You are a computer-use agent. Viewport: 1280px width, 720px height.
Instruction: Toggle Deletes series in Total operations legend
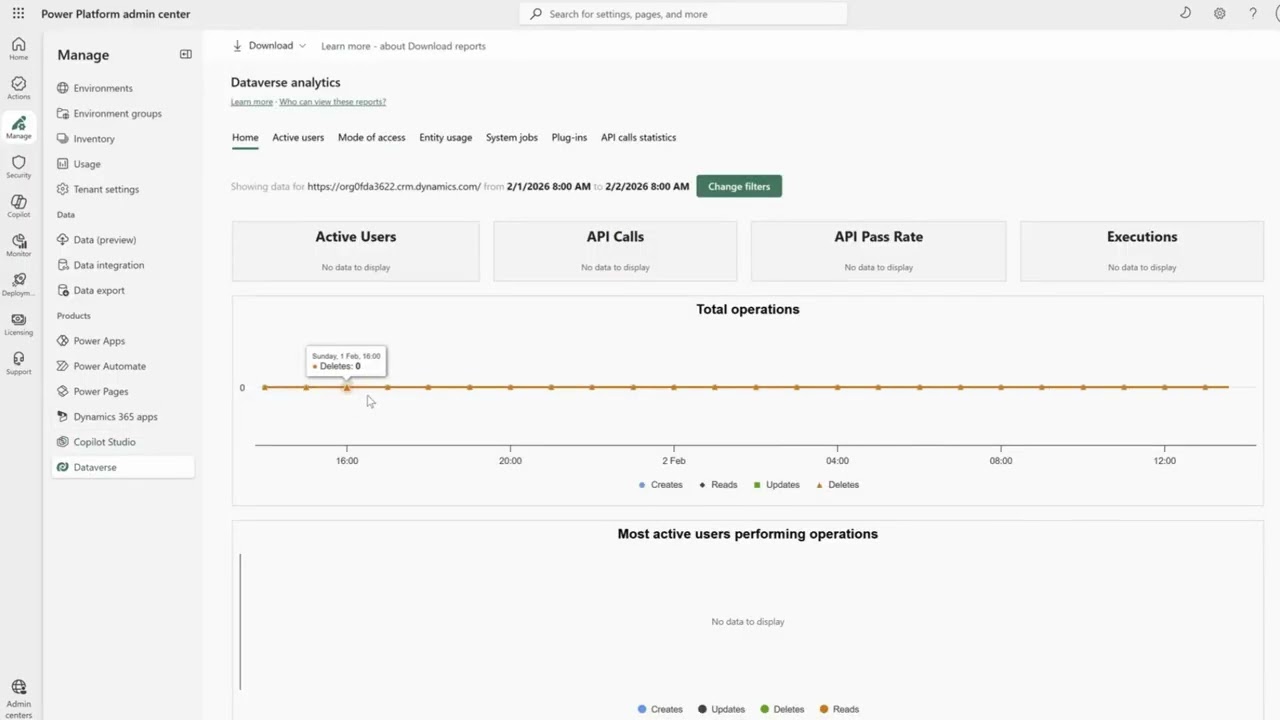tap(837, 485)
